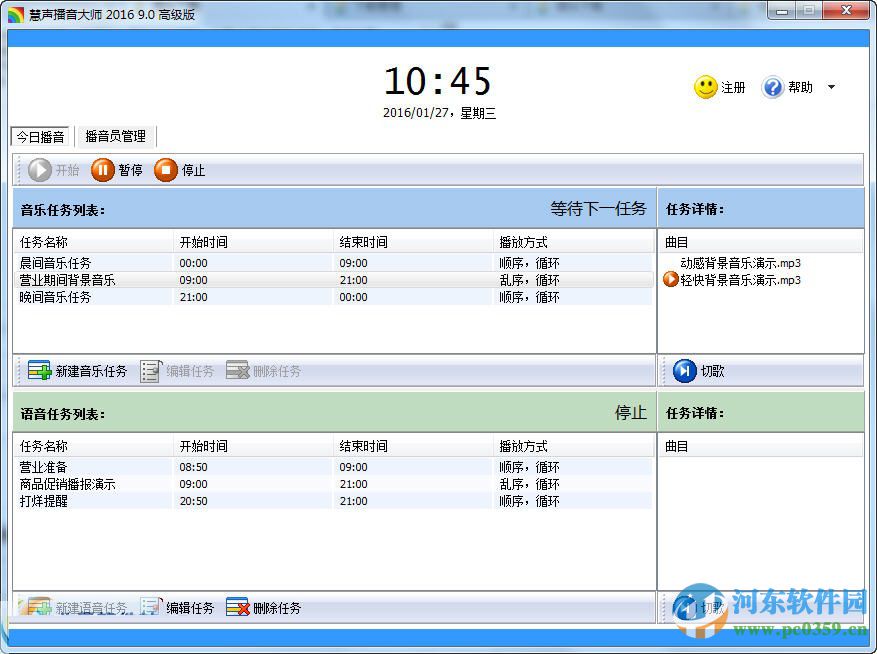The width and height of the screenshot is (877, 654).
Task: Skip to next song using 切歌 icon
Action: click(684, 371)
